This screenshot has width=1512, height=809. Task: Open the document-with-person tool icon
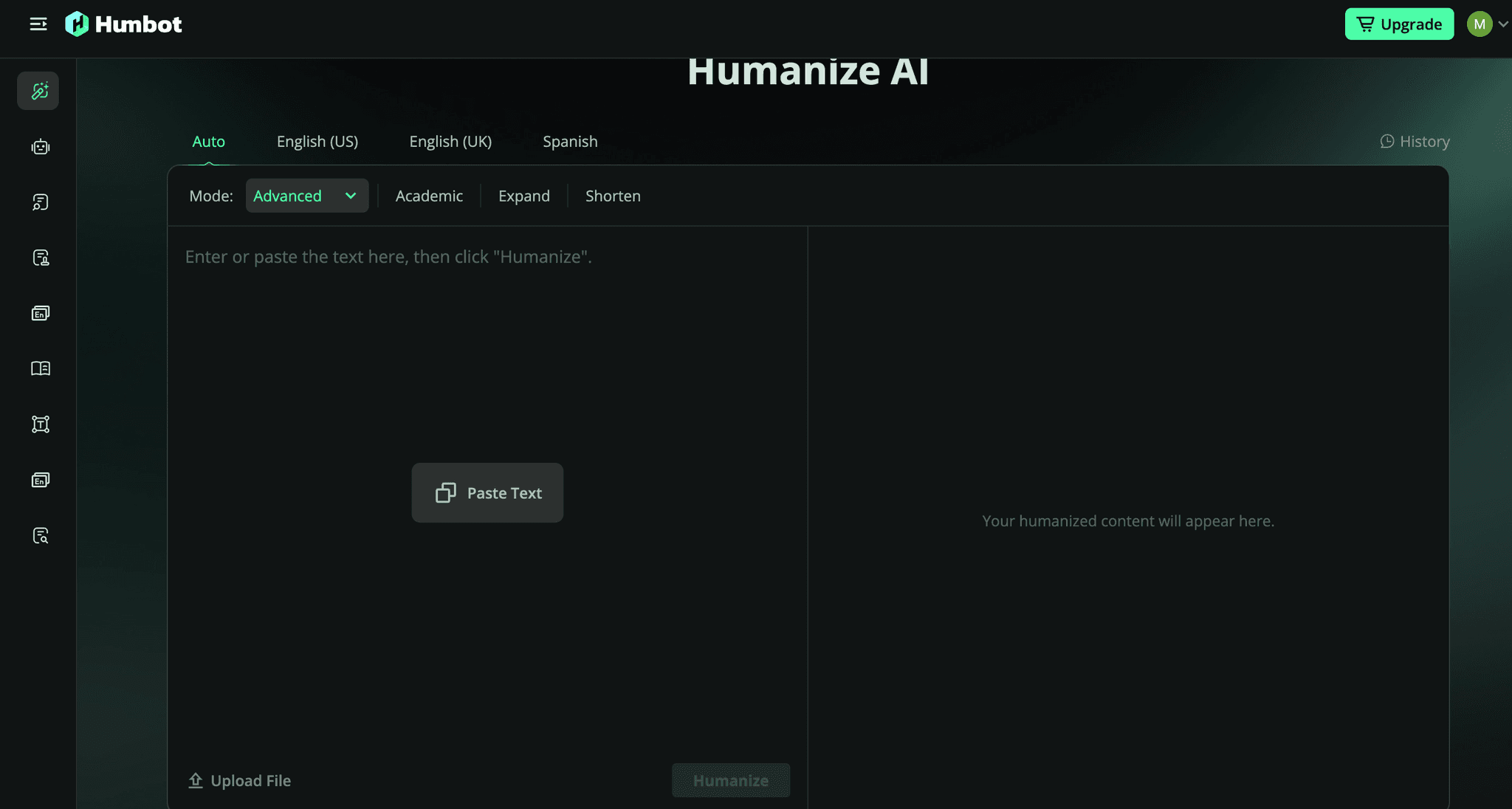38,258
